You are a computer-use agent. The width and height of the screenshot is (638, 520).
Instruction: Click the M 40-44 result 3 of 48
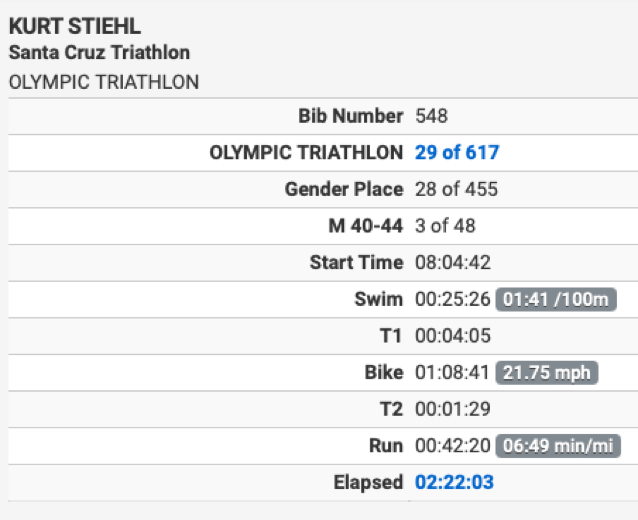pos(445,226)
